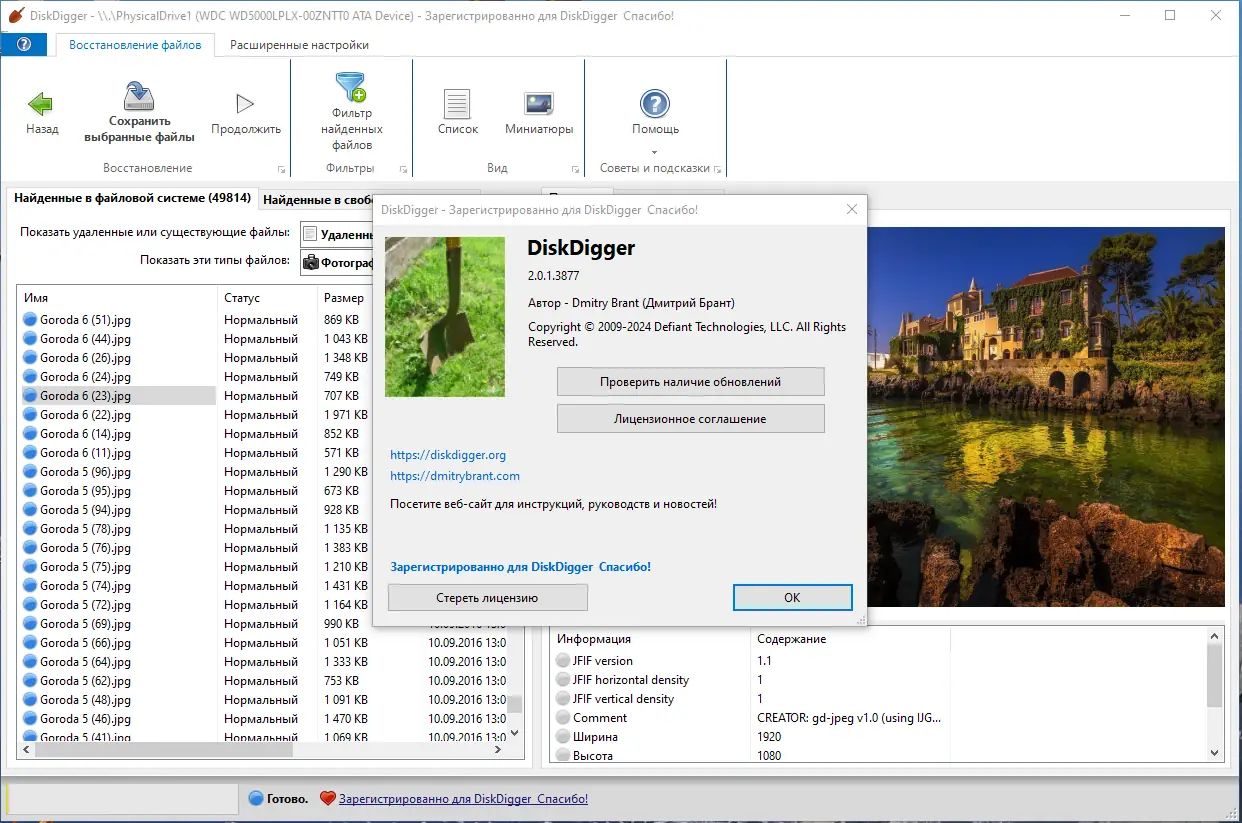Screen dimensions: 1242x823
Task: Open the found files filter funnel
Action: point(351,87)
